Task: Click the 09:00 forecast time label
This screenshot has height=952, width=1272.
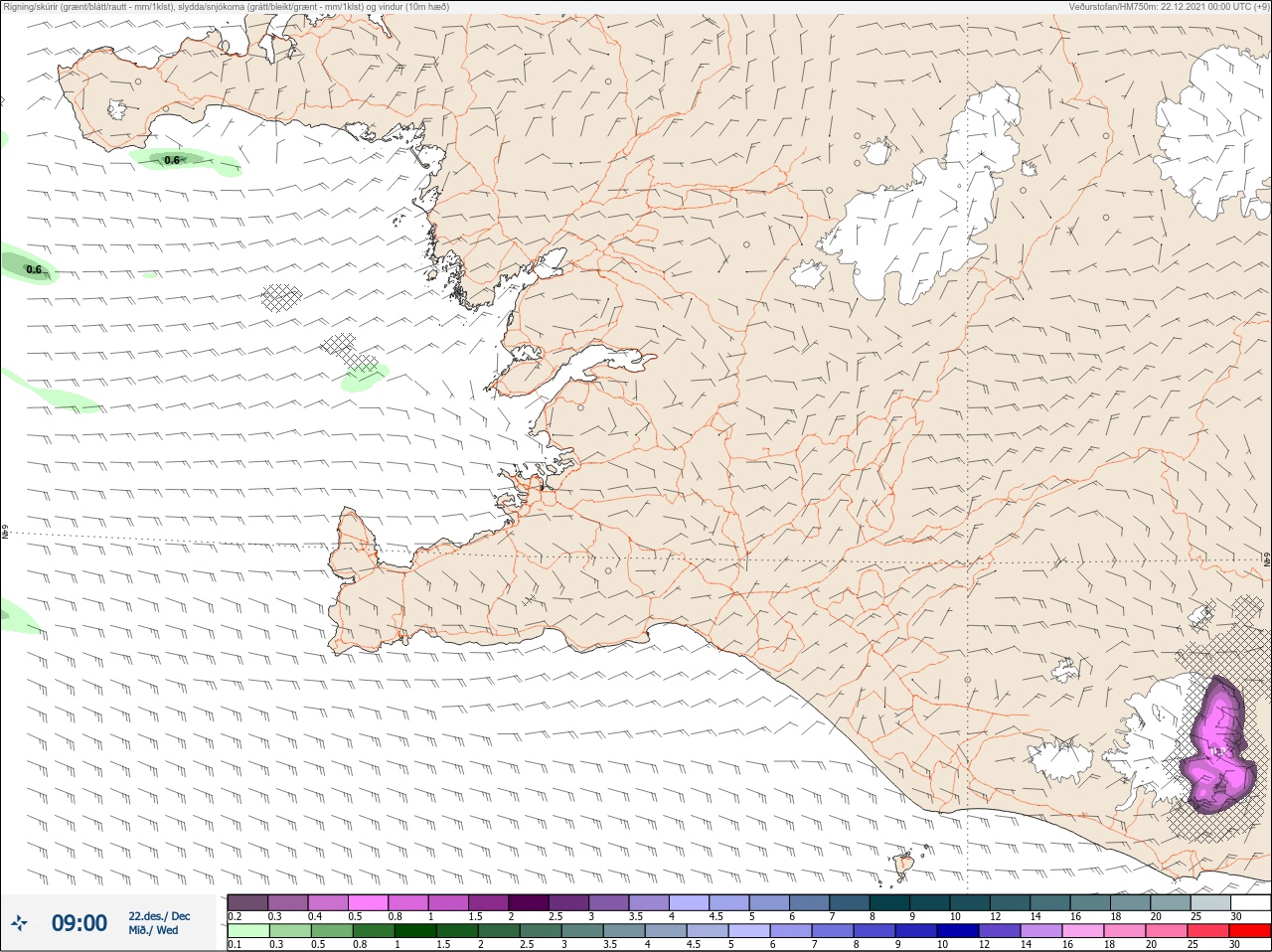Action: point(79,923)
